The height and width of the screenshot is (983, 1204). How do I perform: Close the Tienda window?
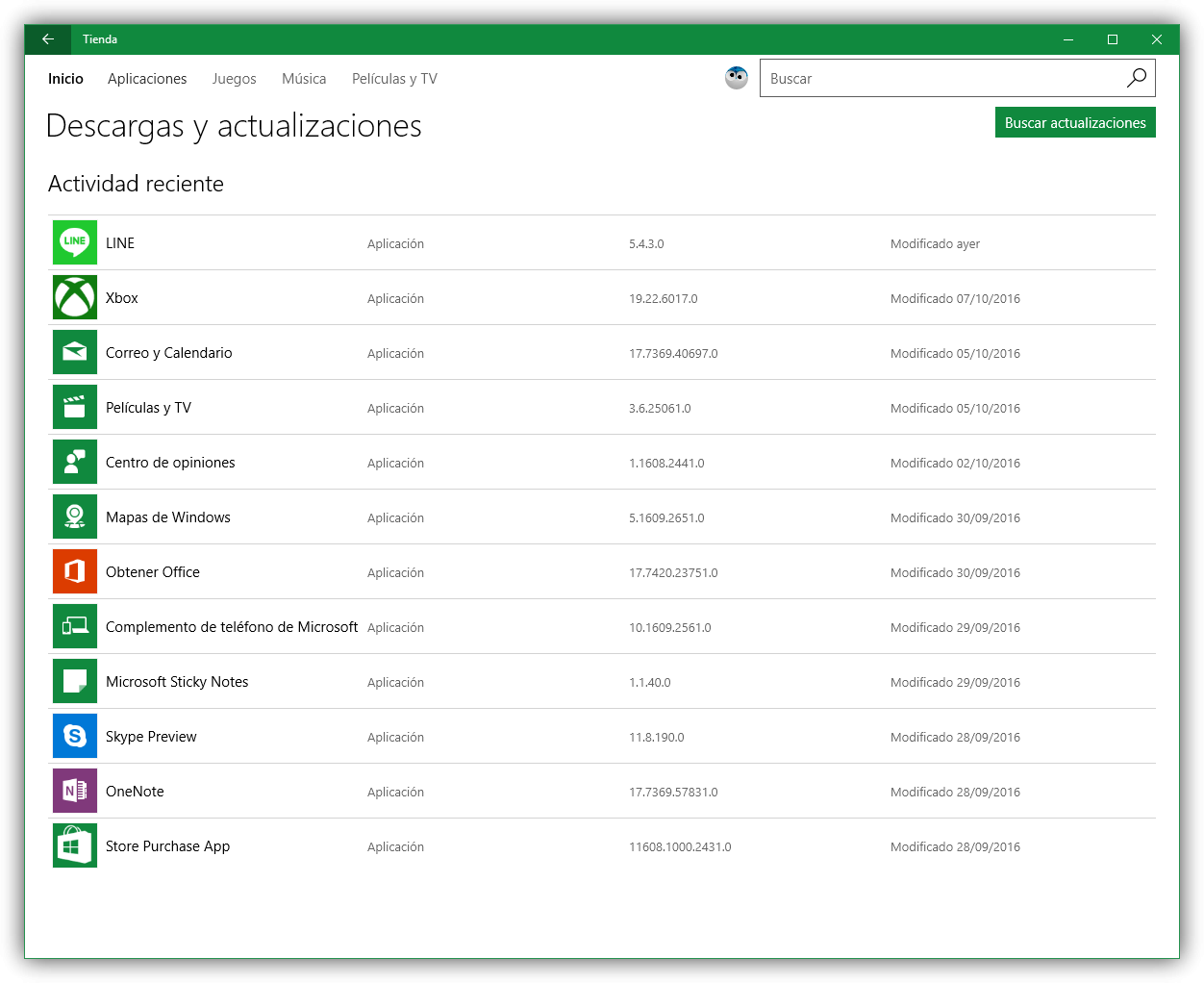coord(1157,39)
